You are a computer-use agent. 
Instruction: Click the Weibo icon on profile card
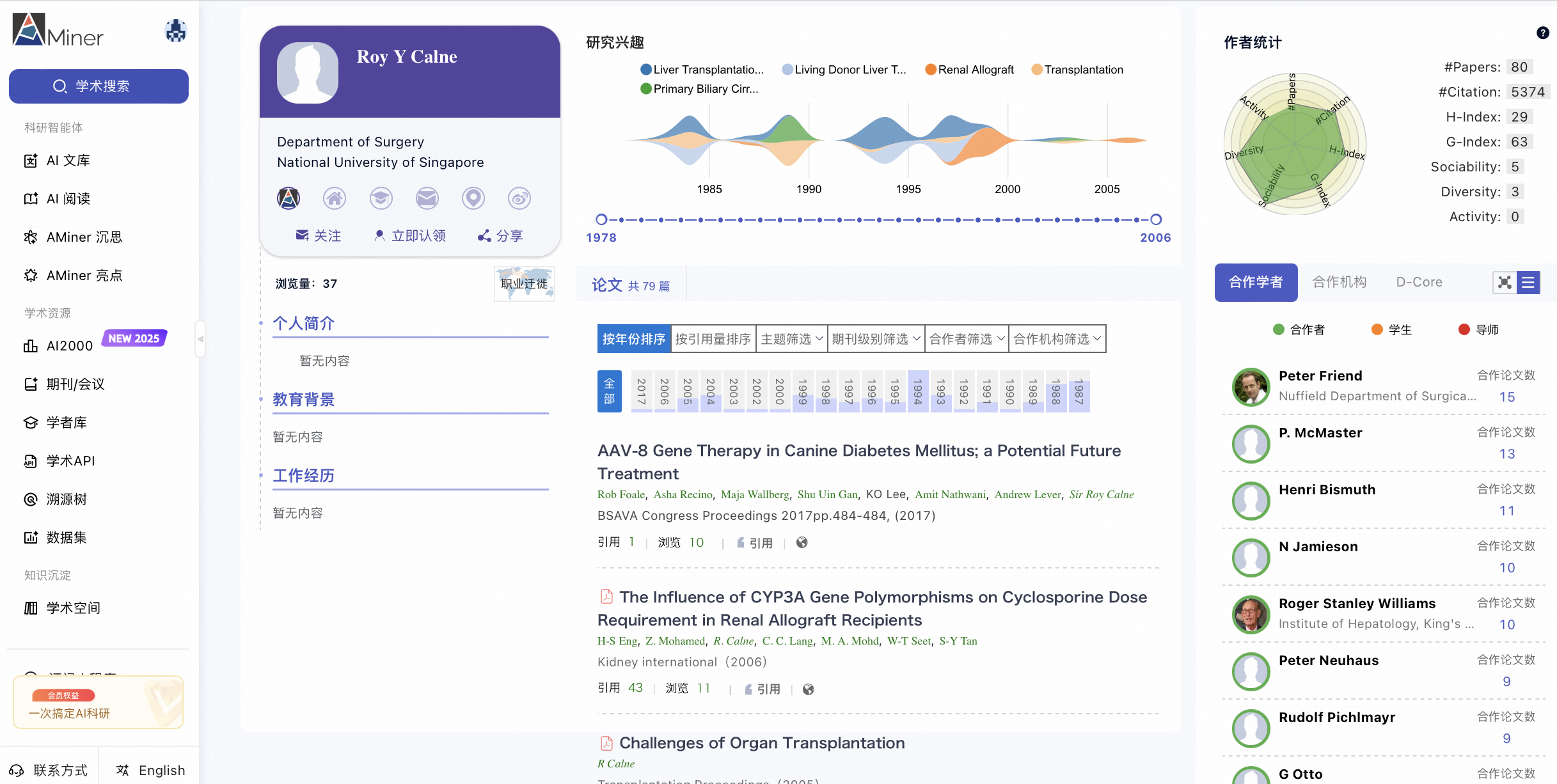[x=519, y=198]
